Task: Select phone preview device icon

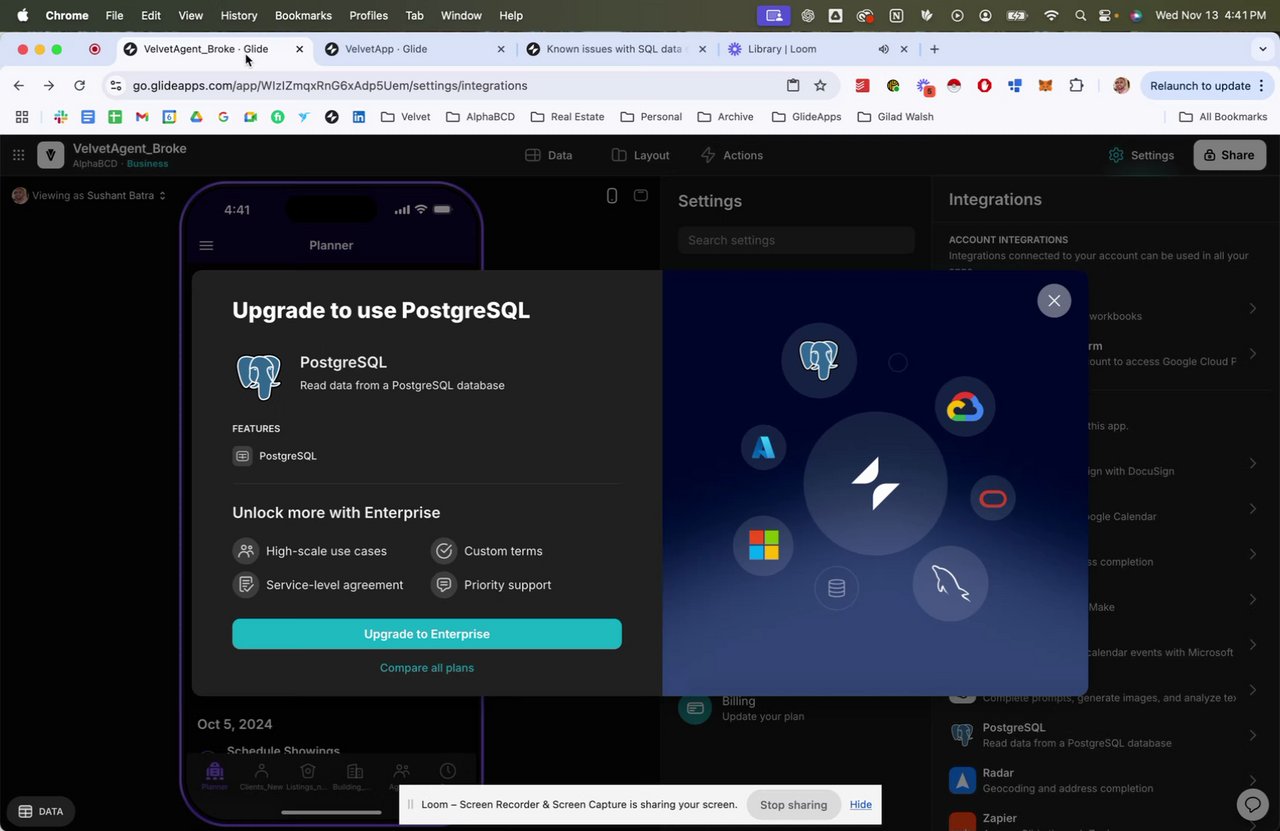Action: [612, 196]
